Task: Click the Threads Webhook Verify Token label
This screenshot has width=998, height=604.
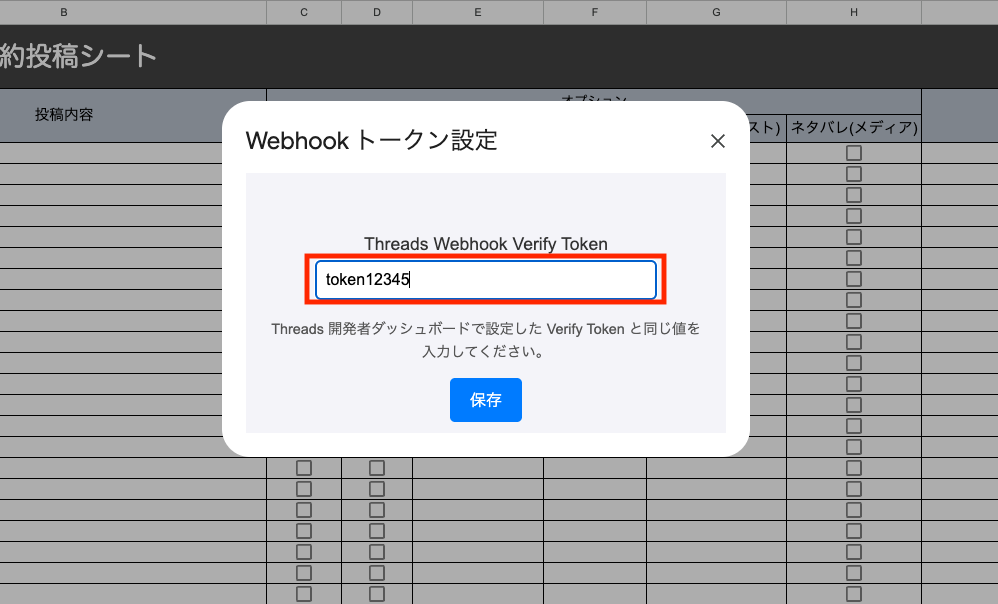Action: (x=486, y=243)
